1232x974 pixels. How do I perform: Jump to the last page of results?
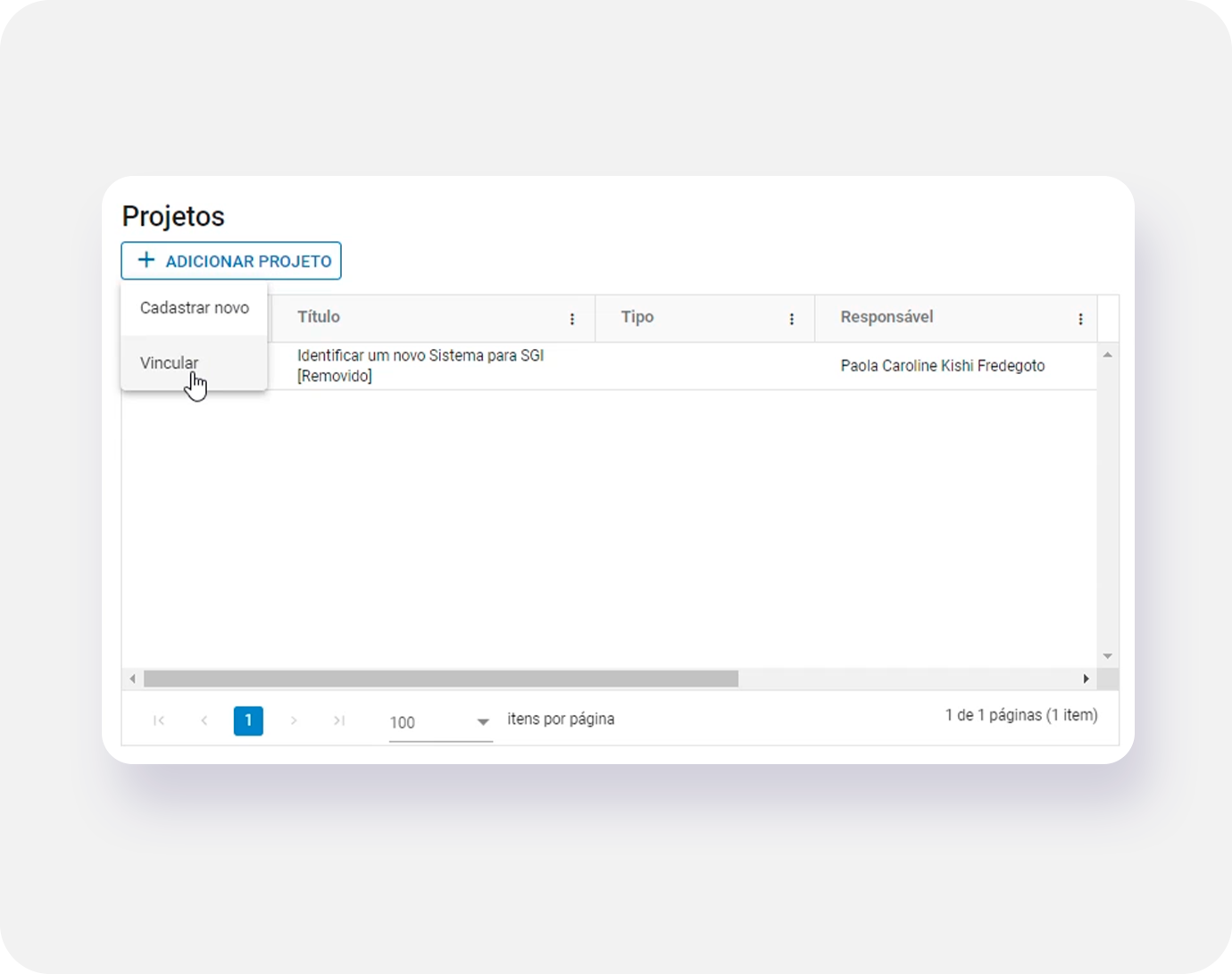(x=339, y=720)
